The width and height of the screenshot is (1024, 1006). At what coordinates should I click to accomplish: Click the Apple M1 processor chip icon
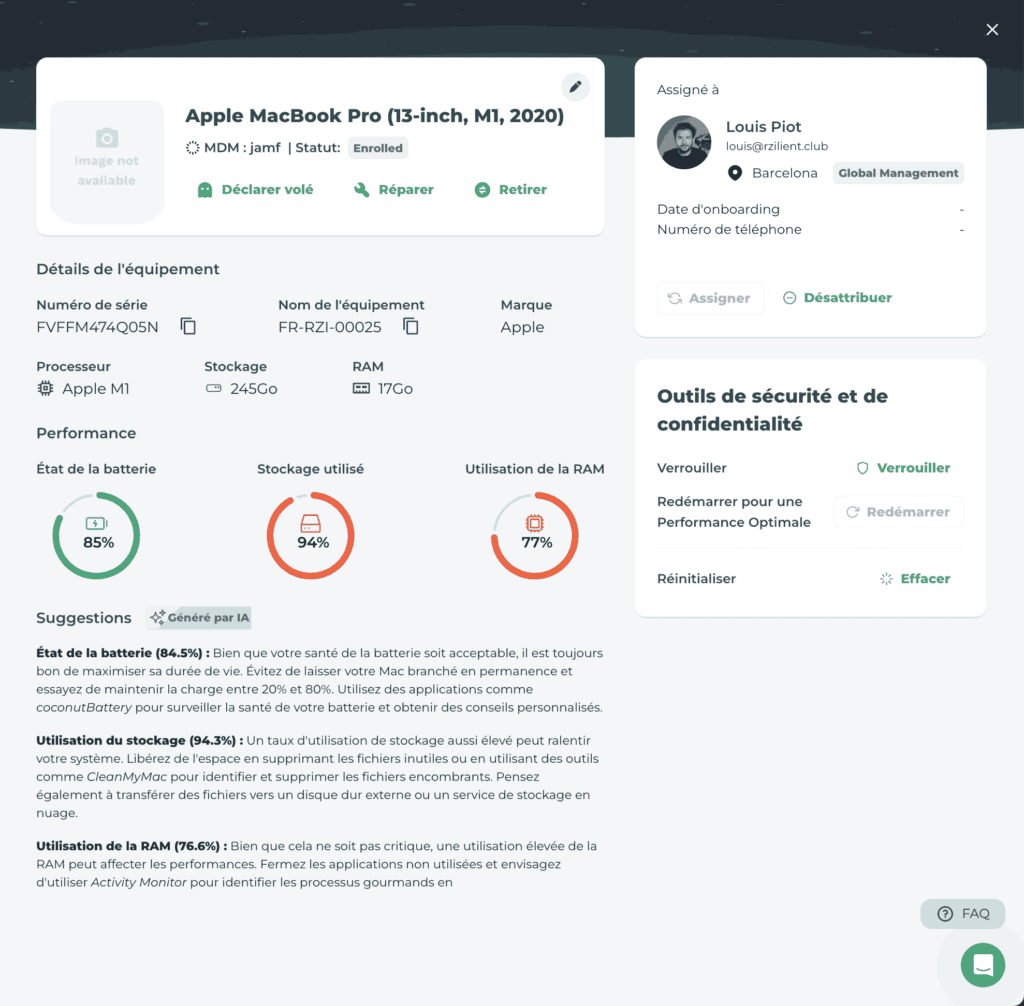coord(45,389)
